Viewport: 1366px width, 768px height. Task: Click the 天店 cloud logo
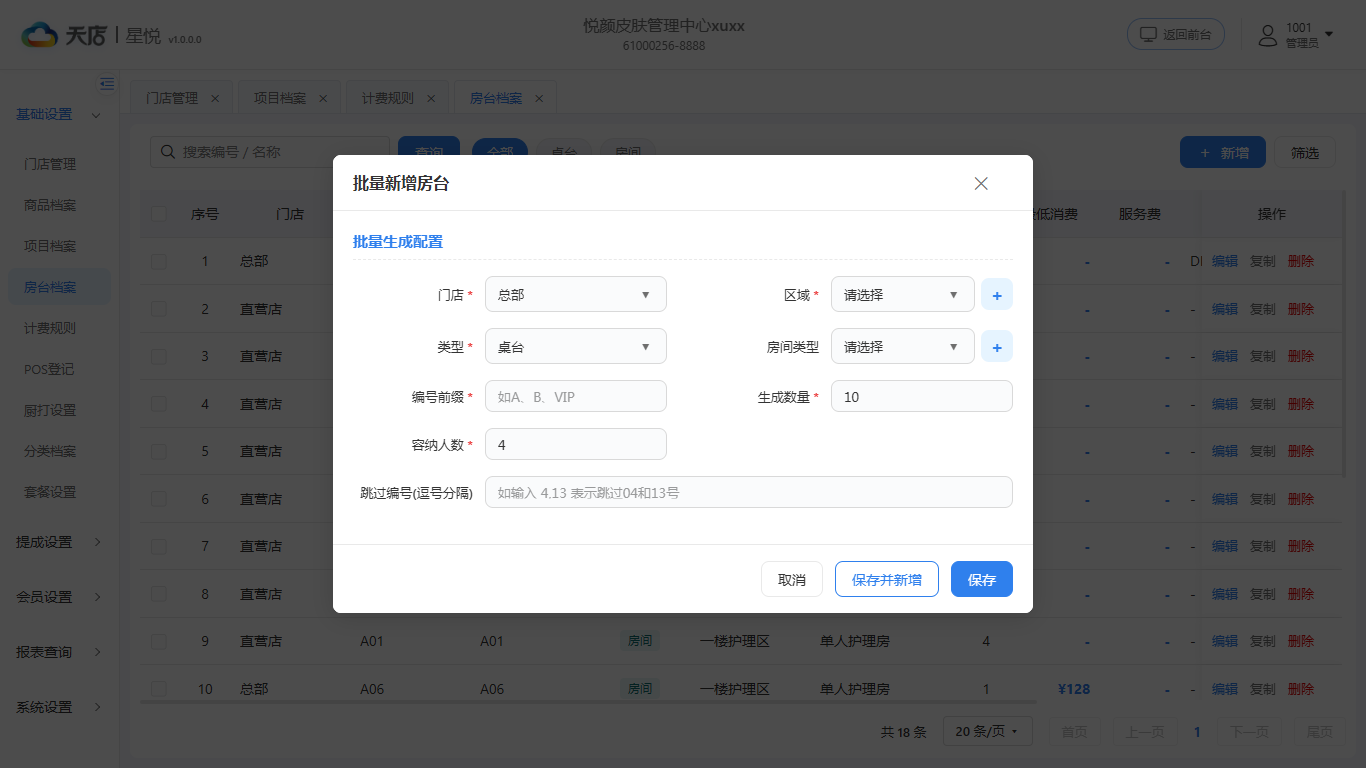[40, 35]
